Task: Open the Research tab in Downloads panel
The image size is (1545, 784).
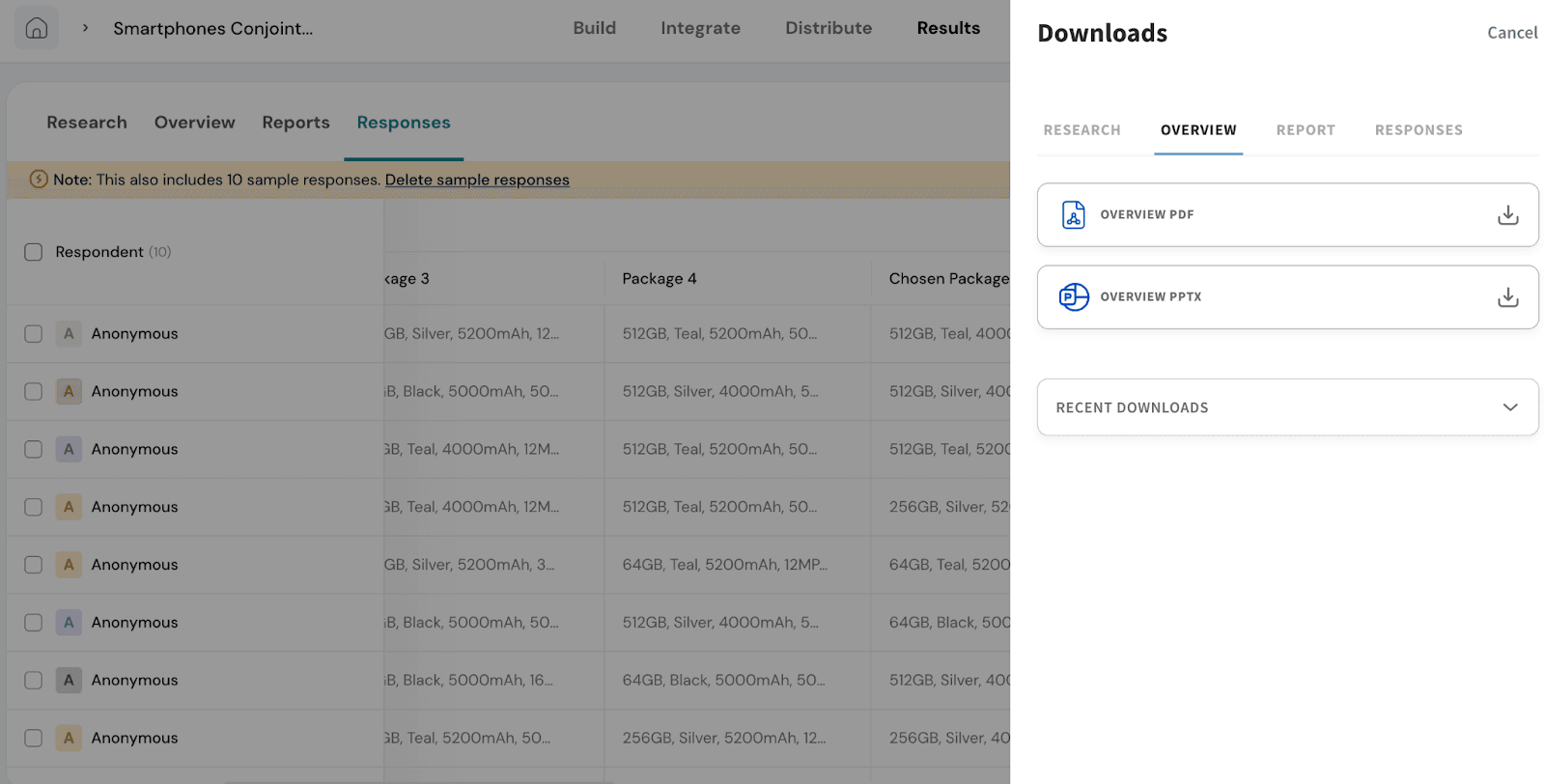Action: coord(1081,130)
